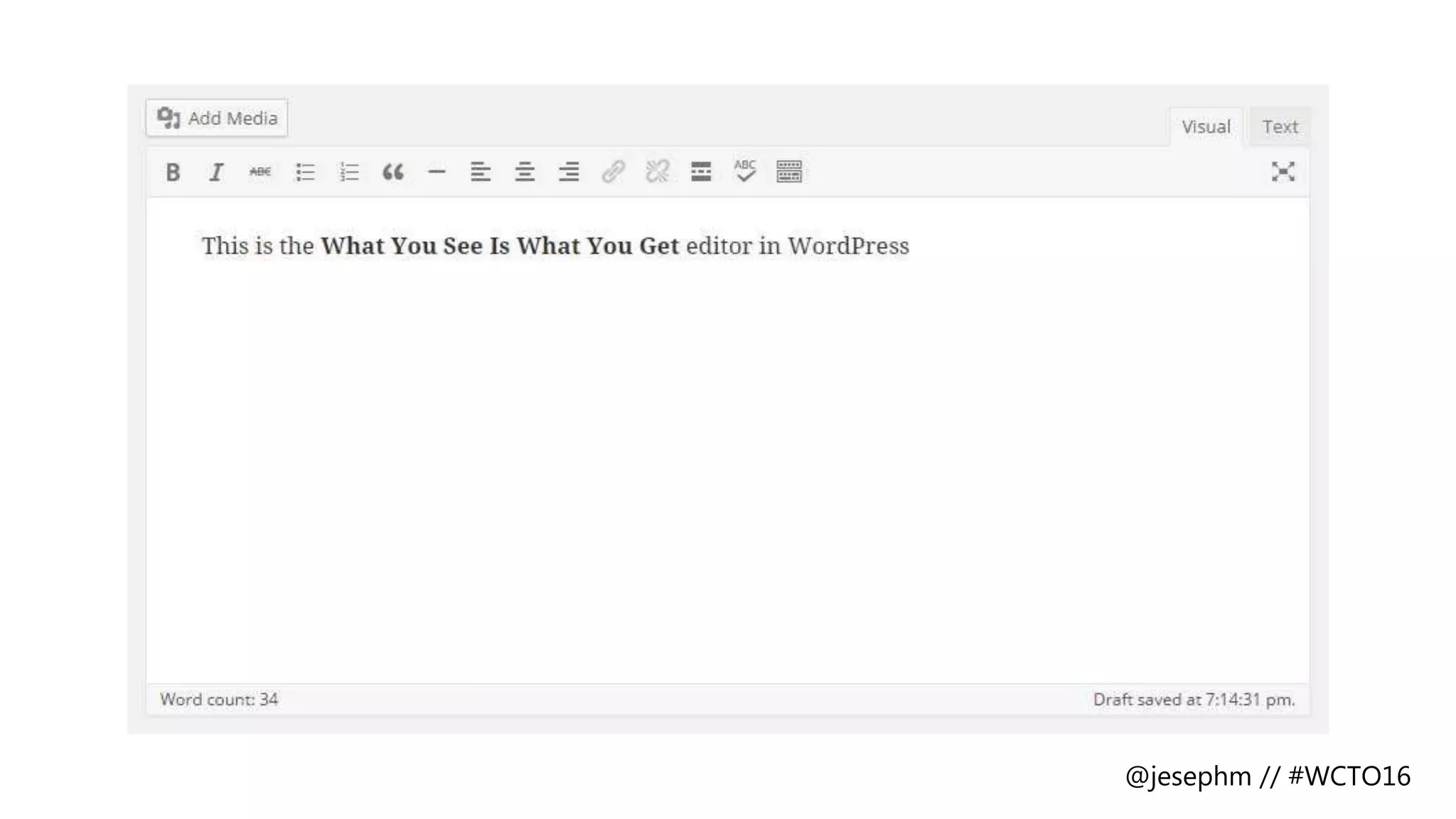The image size is (1456, 819).
Task: Toggle bold formatting in the editor toolbar
Action: (173, 172)
